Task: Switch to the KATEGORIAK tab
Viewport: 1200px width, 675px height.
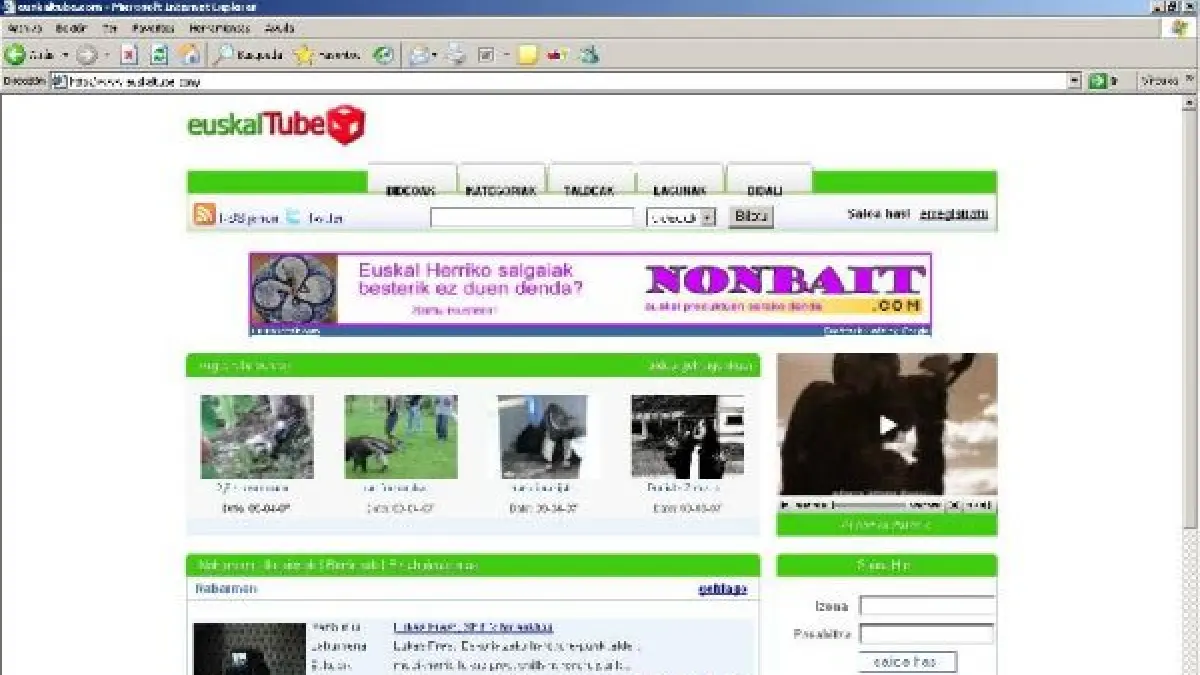Action: pos(501,189)
